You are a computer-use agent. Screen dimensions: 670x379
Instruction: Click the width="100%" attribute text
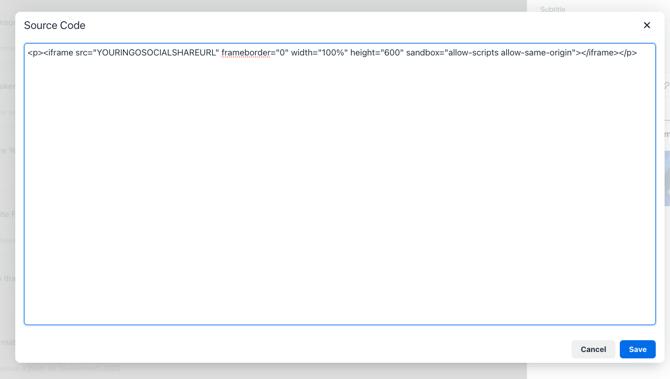pyautogui.click(x=319, y=53)
